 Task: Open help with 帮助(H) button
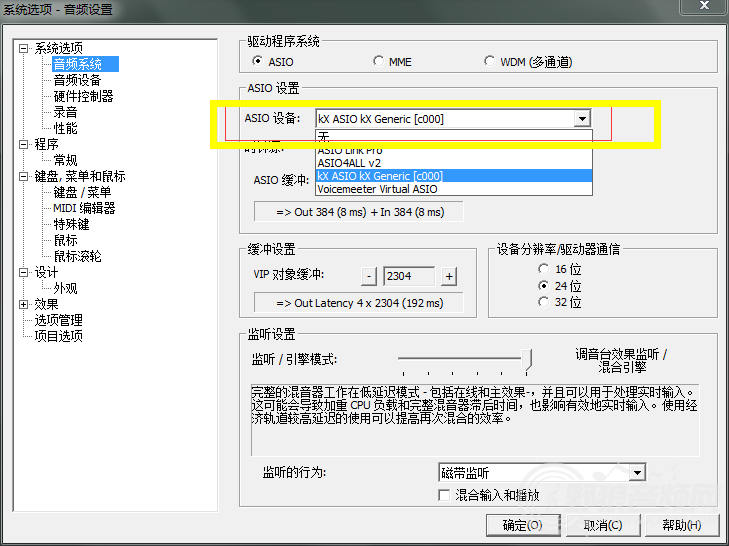682,526
